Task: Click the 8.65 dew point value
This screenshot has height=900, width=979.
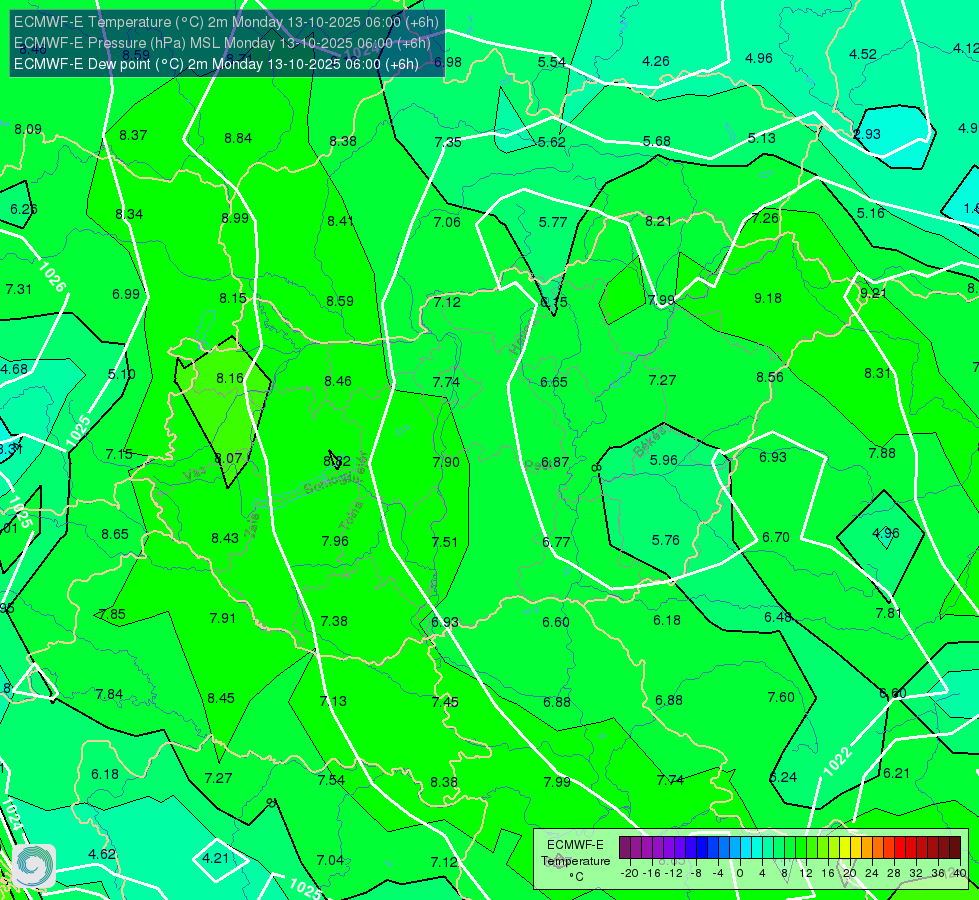Action: coord(115,535)
